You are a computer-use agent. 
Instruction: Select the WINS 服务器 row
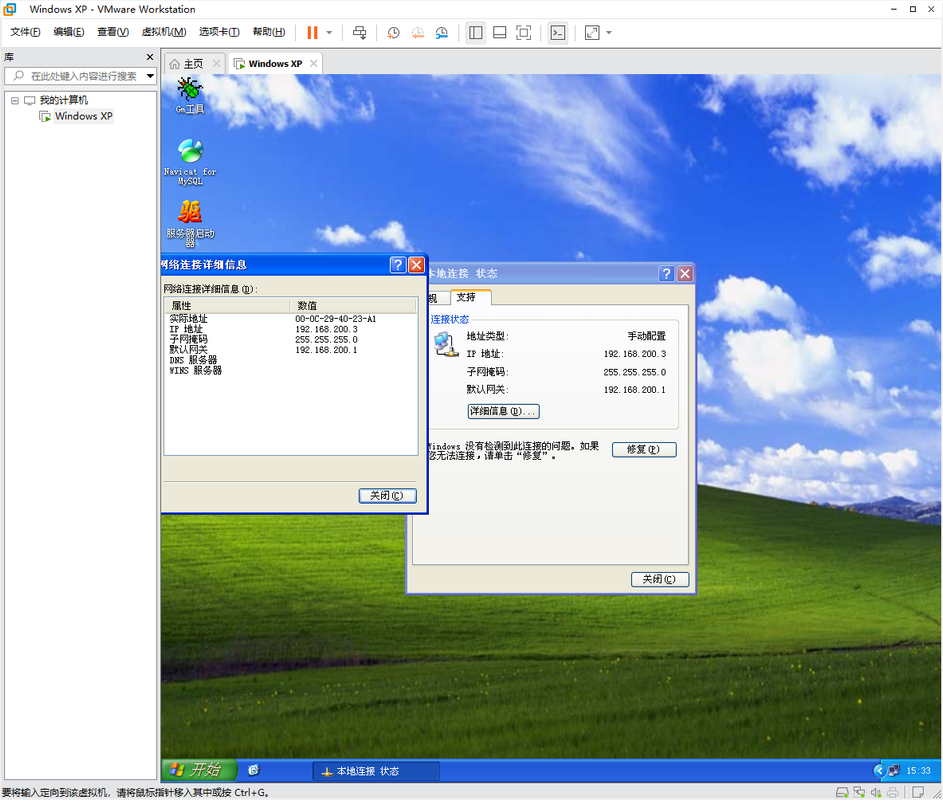290,371
